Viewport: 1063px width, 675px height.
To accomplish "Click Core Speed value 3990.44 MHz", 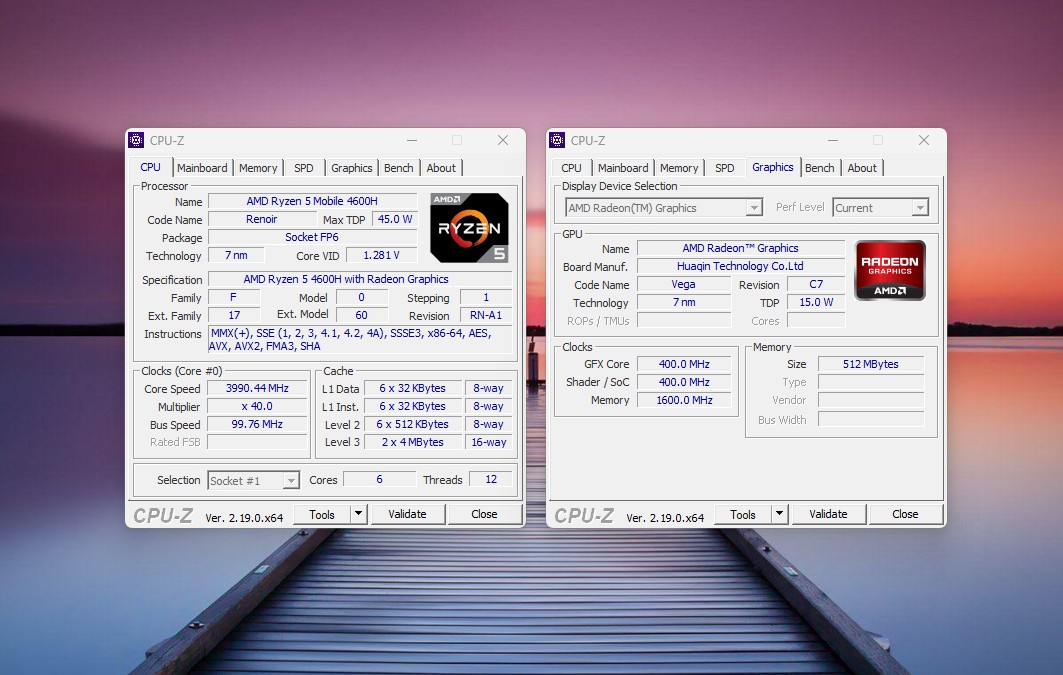I will coord(257,388).
